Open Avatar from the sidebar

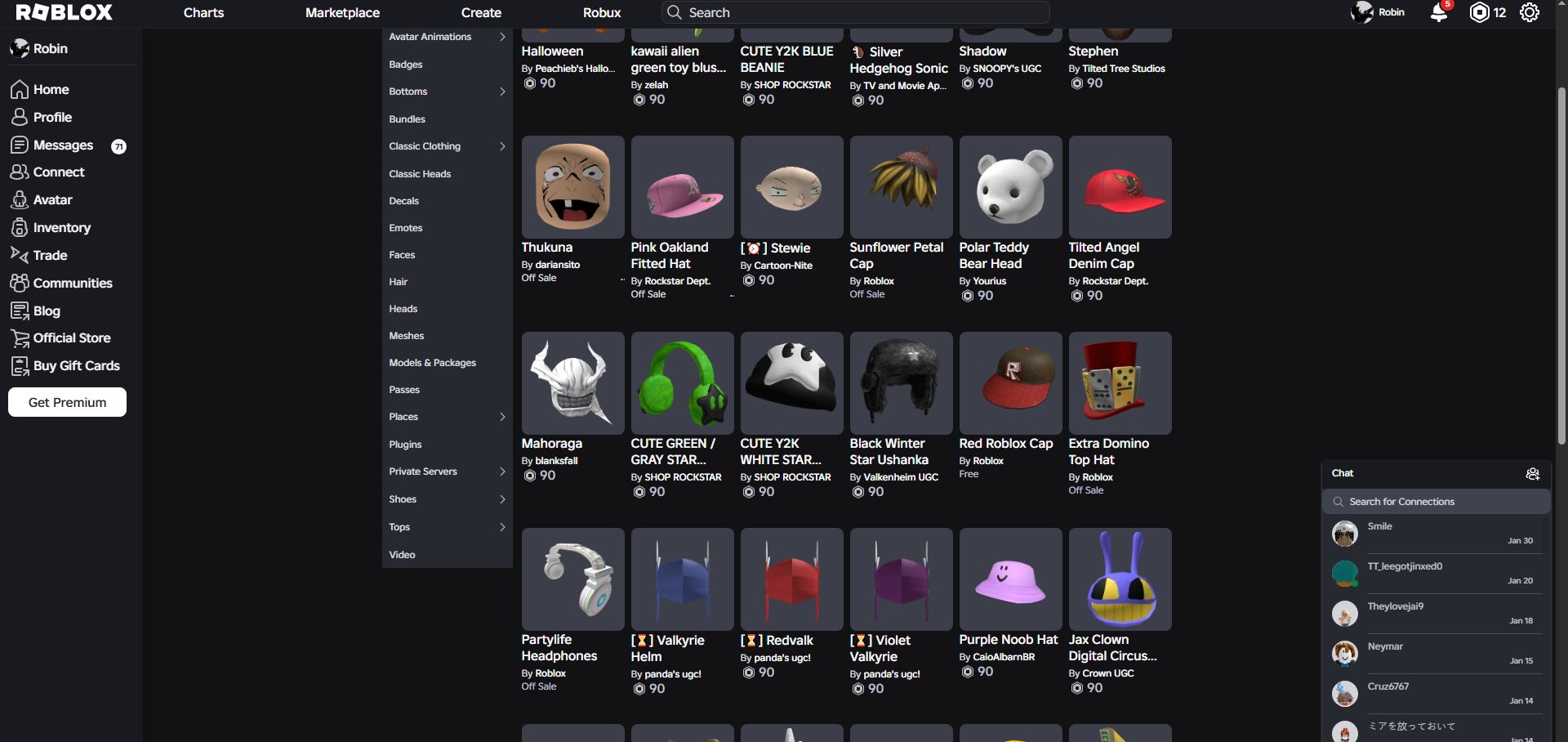coord(52,200)
